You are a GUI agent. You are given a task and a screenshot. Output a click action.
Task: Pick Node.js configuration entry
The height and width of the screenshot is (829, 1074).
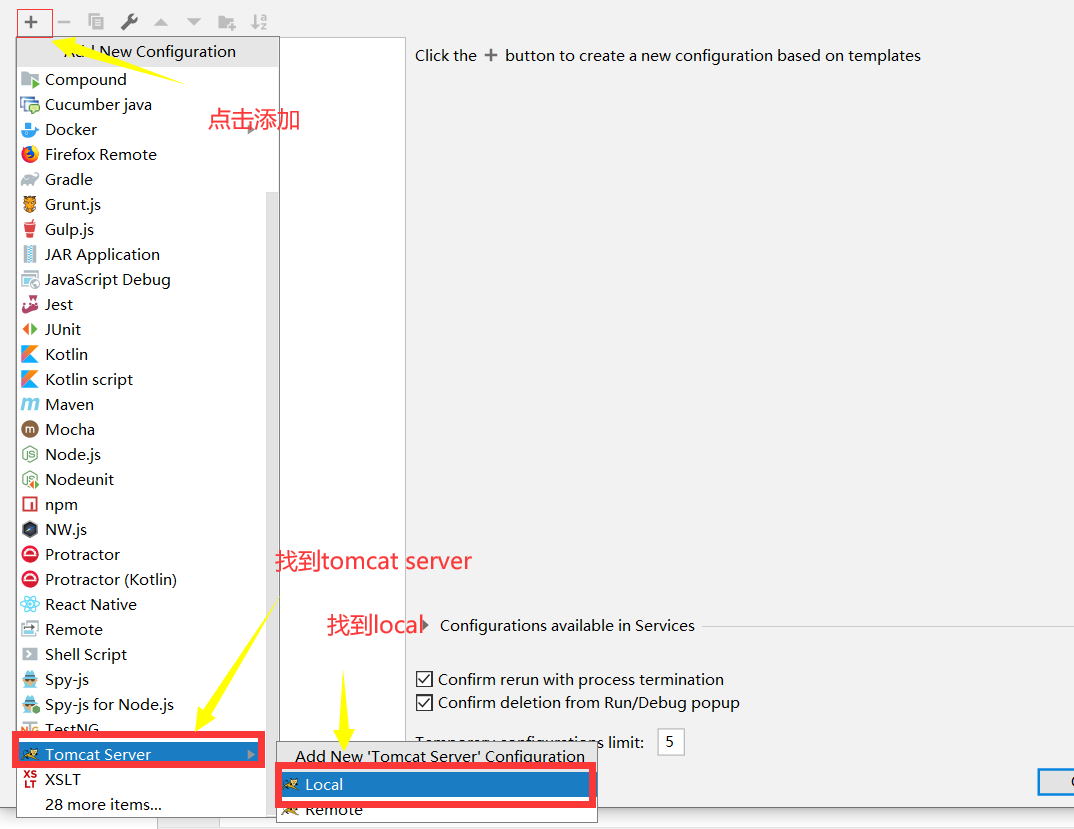point(142,454)
